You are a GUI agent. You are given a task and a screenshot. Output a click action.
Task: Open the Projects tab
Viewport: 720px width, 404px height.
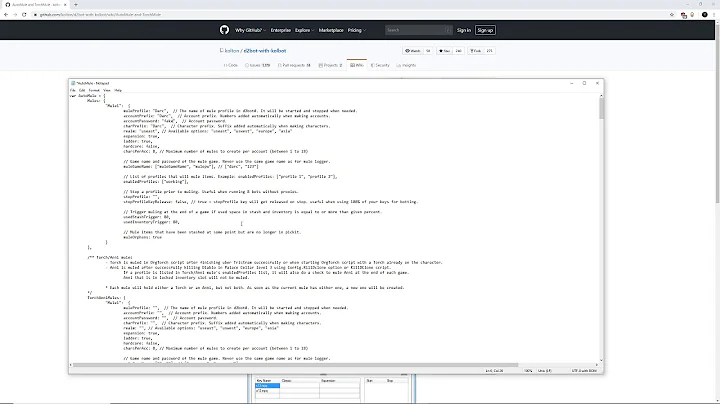pyautogui.click(x=330, y=65)
